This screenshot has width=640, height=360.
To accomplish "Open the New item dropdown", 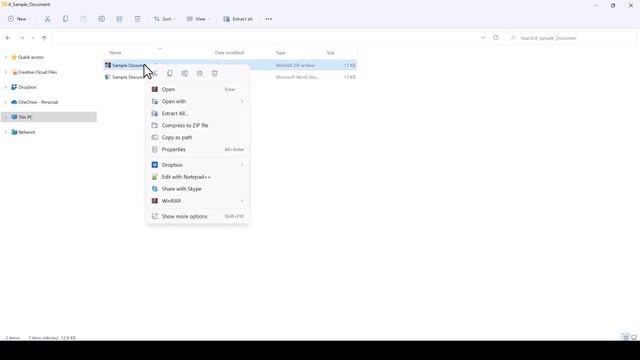I will (x=19, y=19).
